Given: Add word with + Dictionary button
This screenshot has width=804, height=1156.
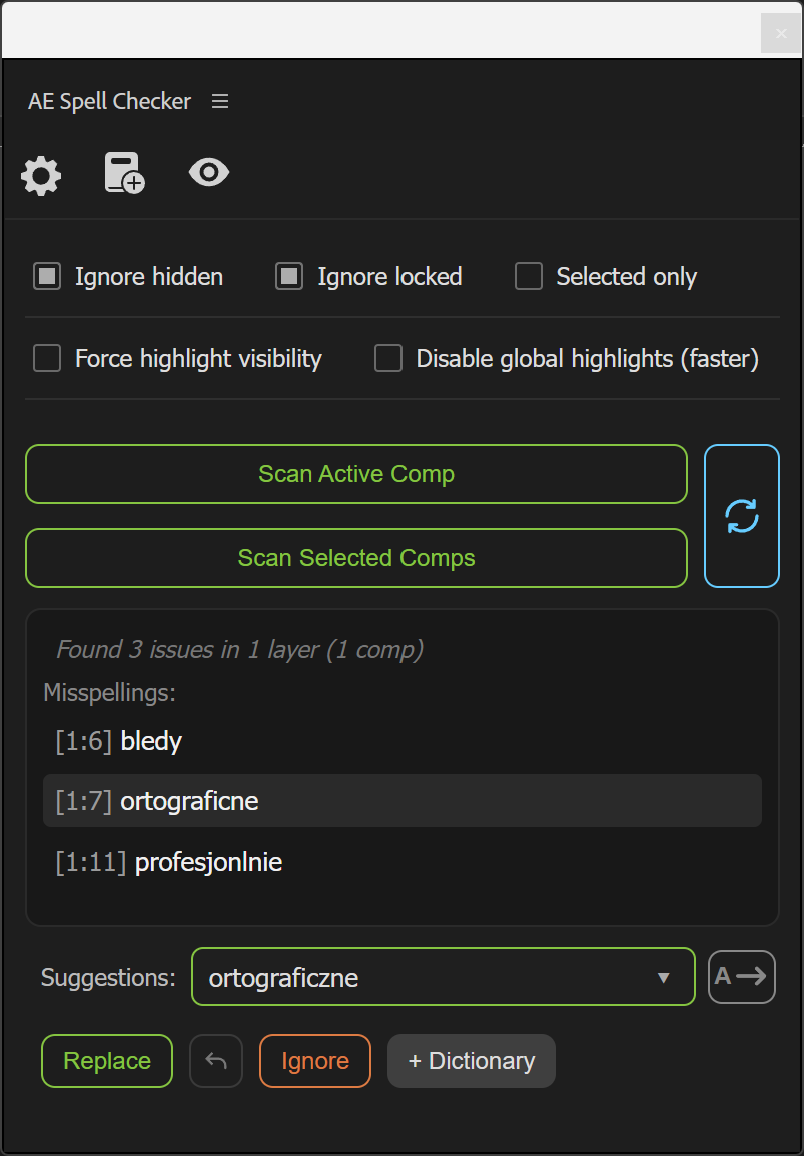Looking at the screenshot, I should coord(472,1061).
